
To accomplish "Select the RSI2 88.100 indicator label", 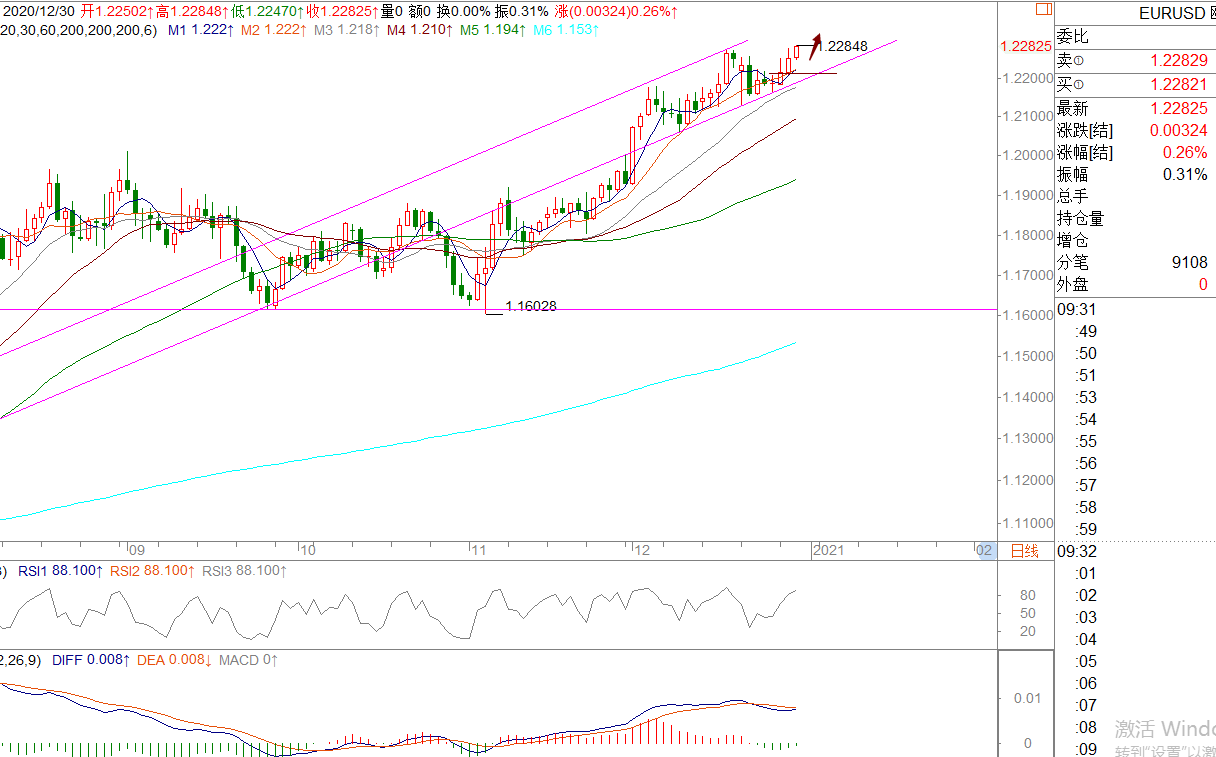I will pos(154,570).
